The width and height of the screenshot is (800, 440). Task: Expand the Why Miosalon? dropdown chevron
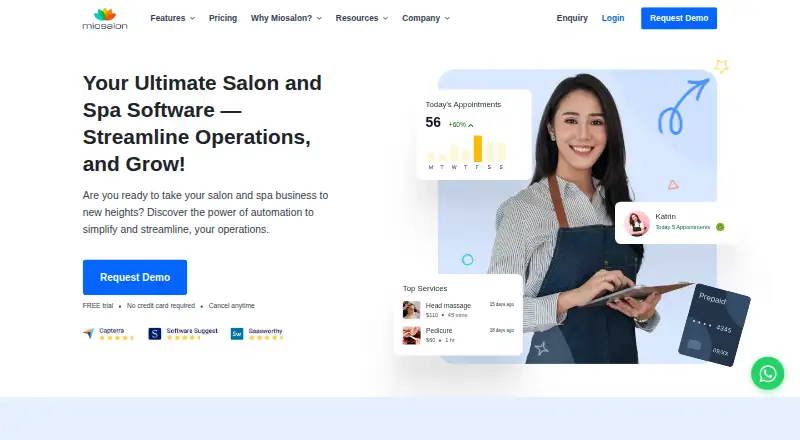tap(319, 18)
